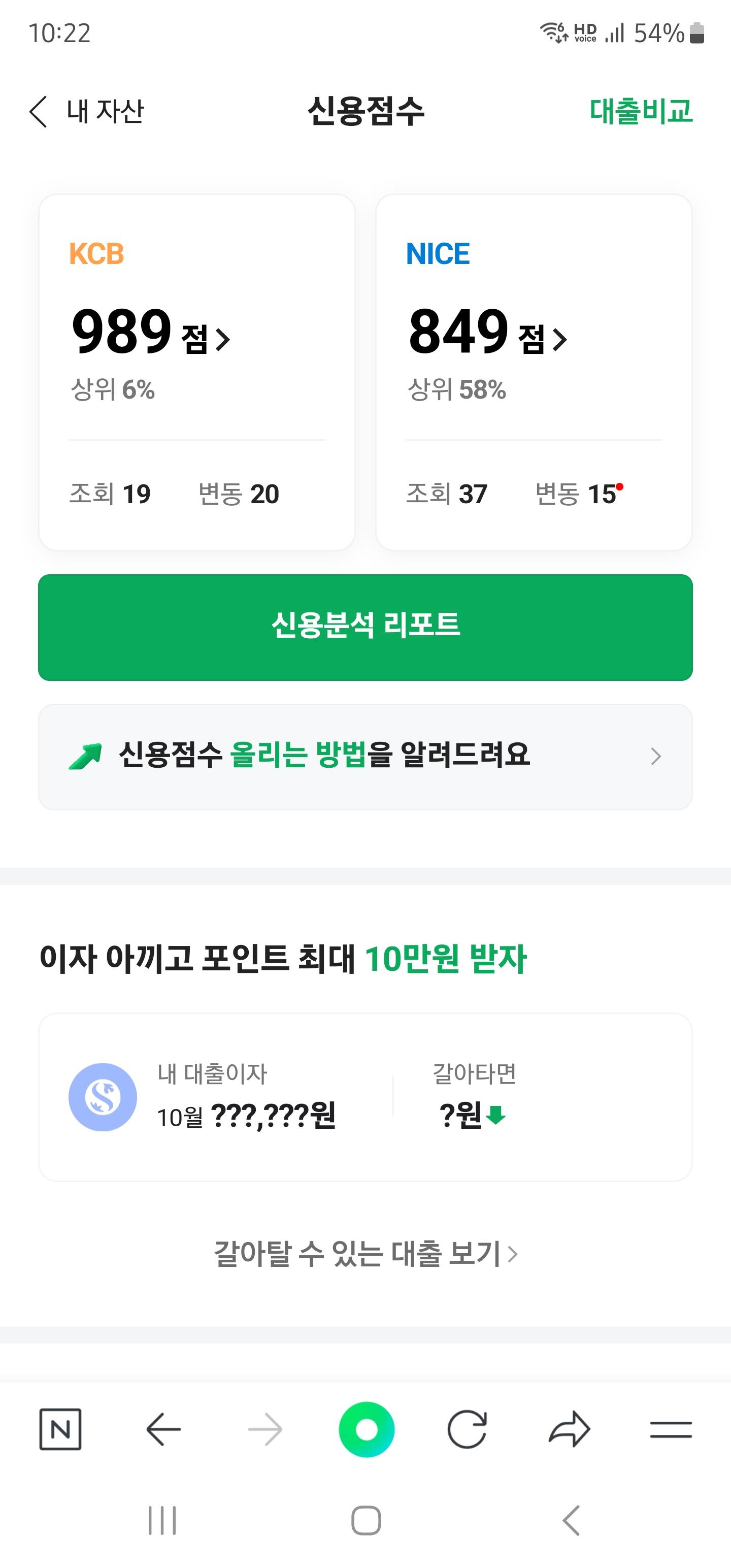Open KCB 989점 score details
Image resolution: width=731 pixels, height=1568 pixels.
click(151, 333)
